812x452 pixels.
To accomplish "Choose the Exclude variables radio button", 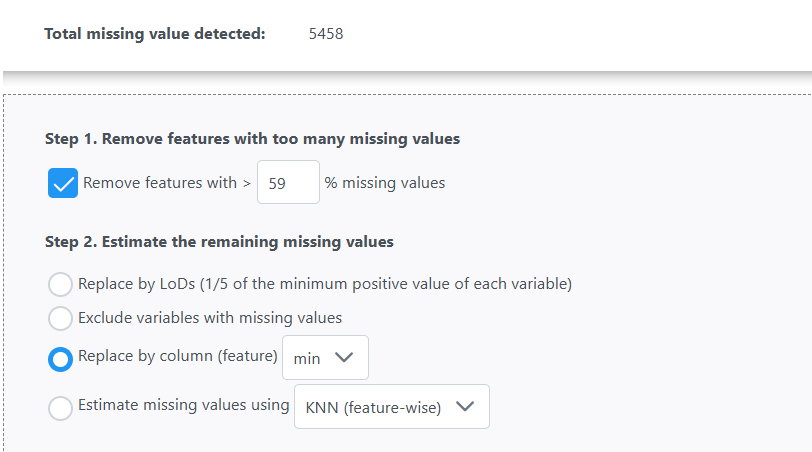I will tap(60, 318).
